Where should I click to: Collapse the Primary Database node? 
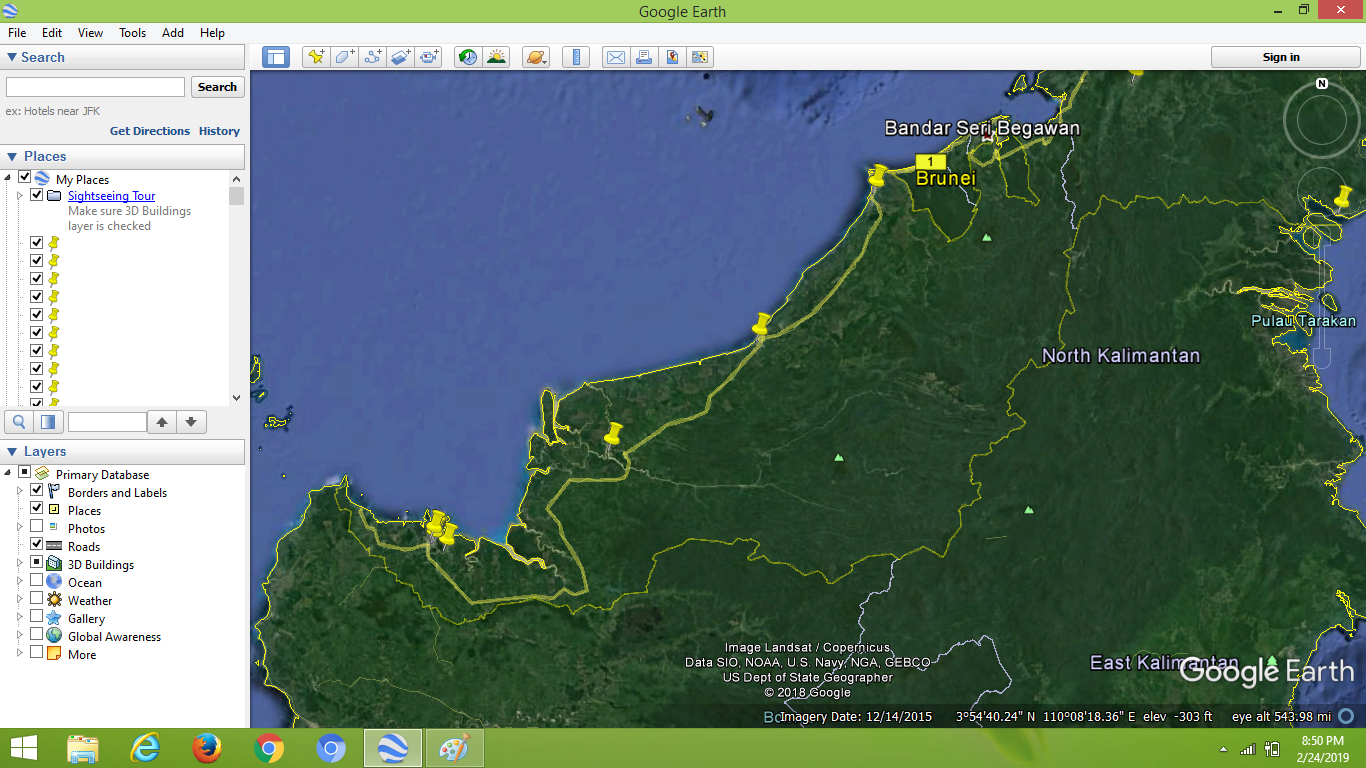[8, 473]
